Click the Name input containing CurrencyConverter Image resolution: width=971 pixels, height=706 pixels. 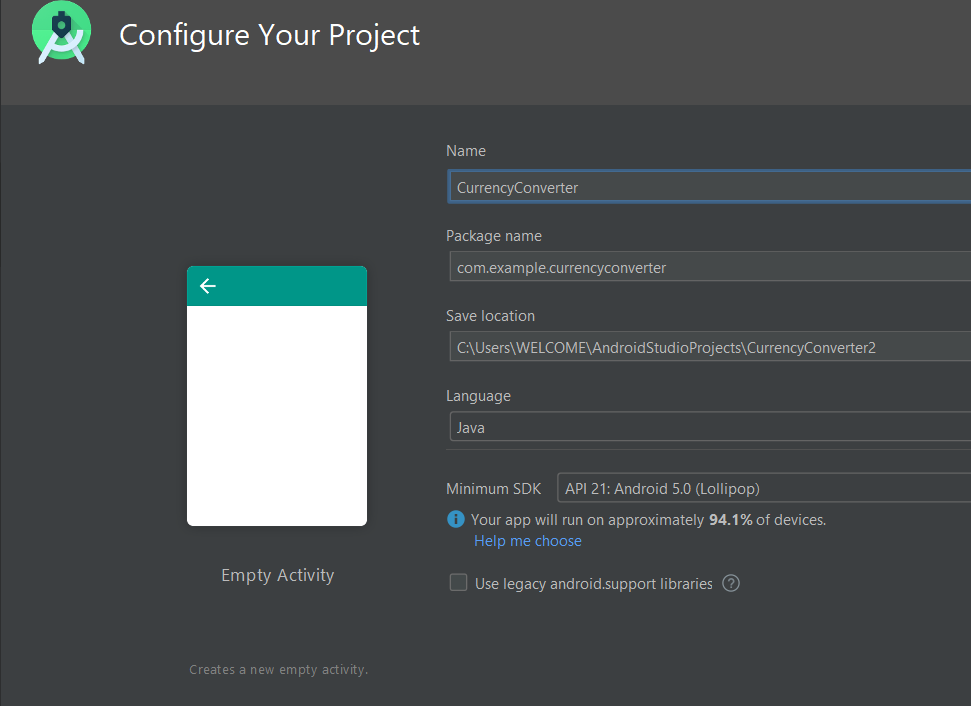[x=700, y=187]
